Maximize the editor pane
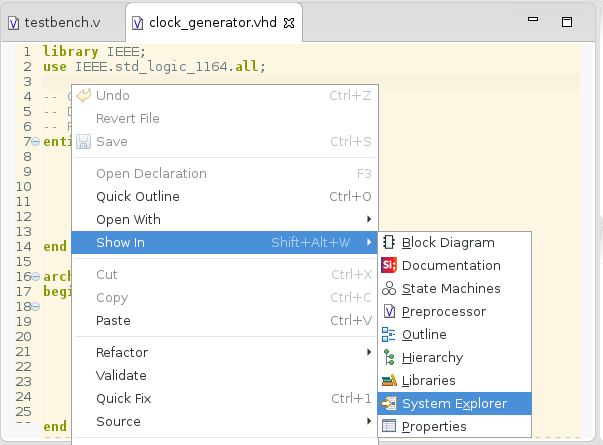Image resolution: width=603 pixels, height=445 pixels. coord(567,22)
